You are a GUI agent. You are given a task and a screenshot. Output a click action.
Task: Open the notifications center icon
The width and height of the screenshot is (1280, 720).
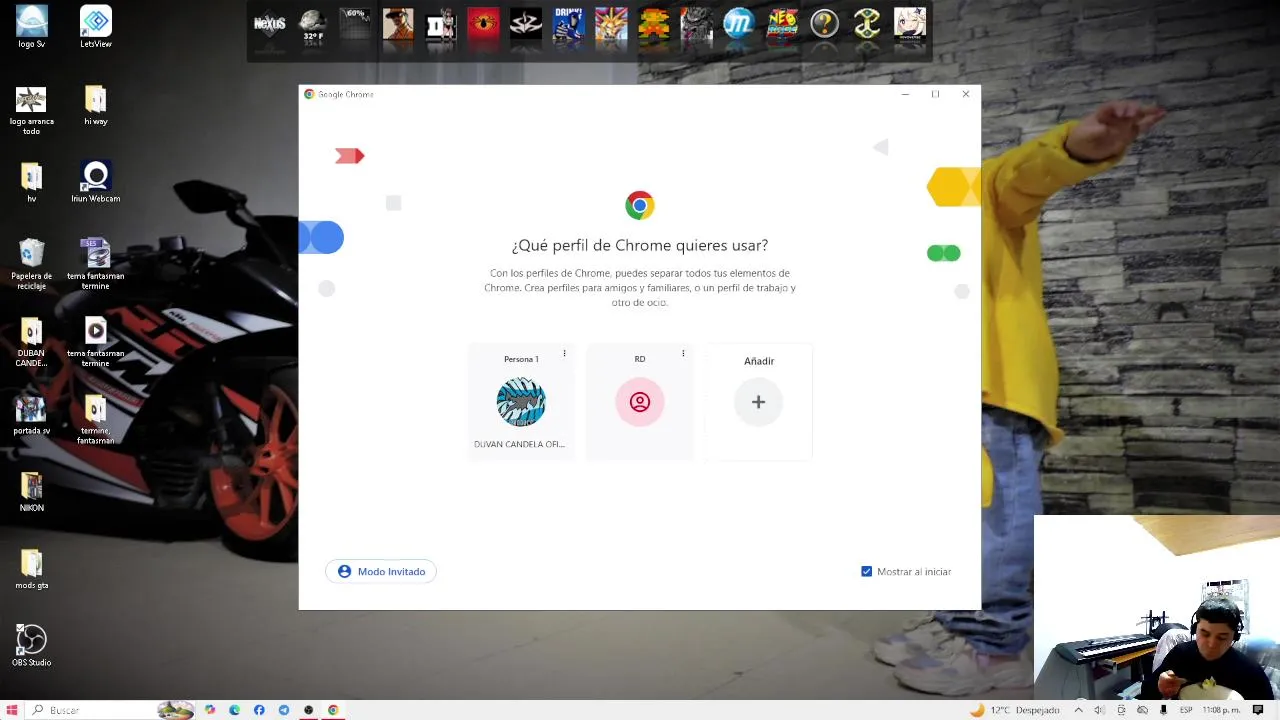click(x=1258, y=710)
